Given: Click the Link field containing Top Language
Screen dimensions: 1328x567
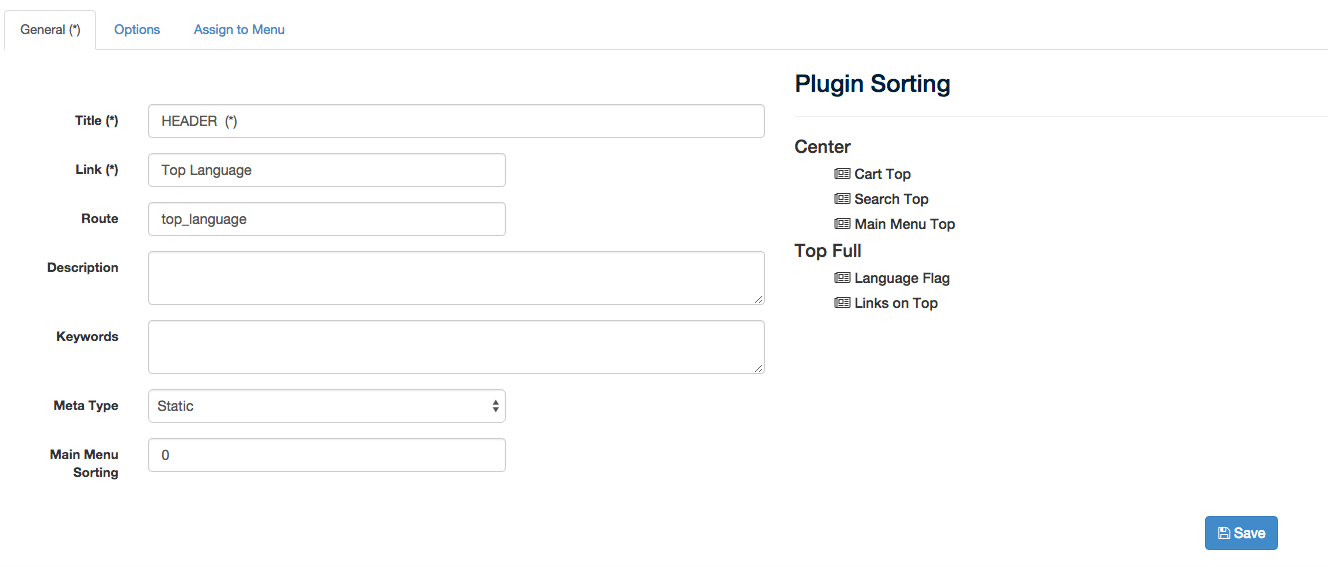Looking at the screenshot, I should coord(327,170).
